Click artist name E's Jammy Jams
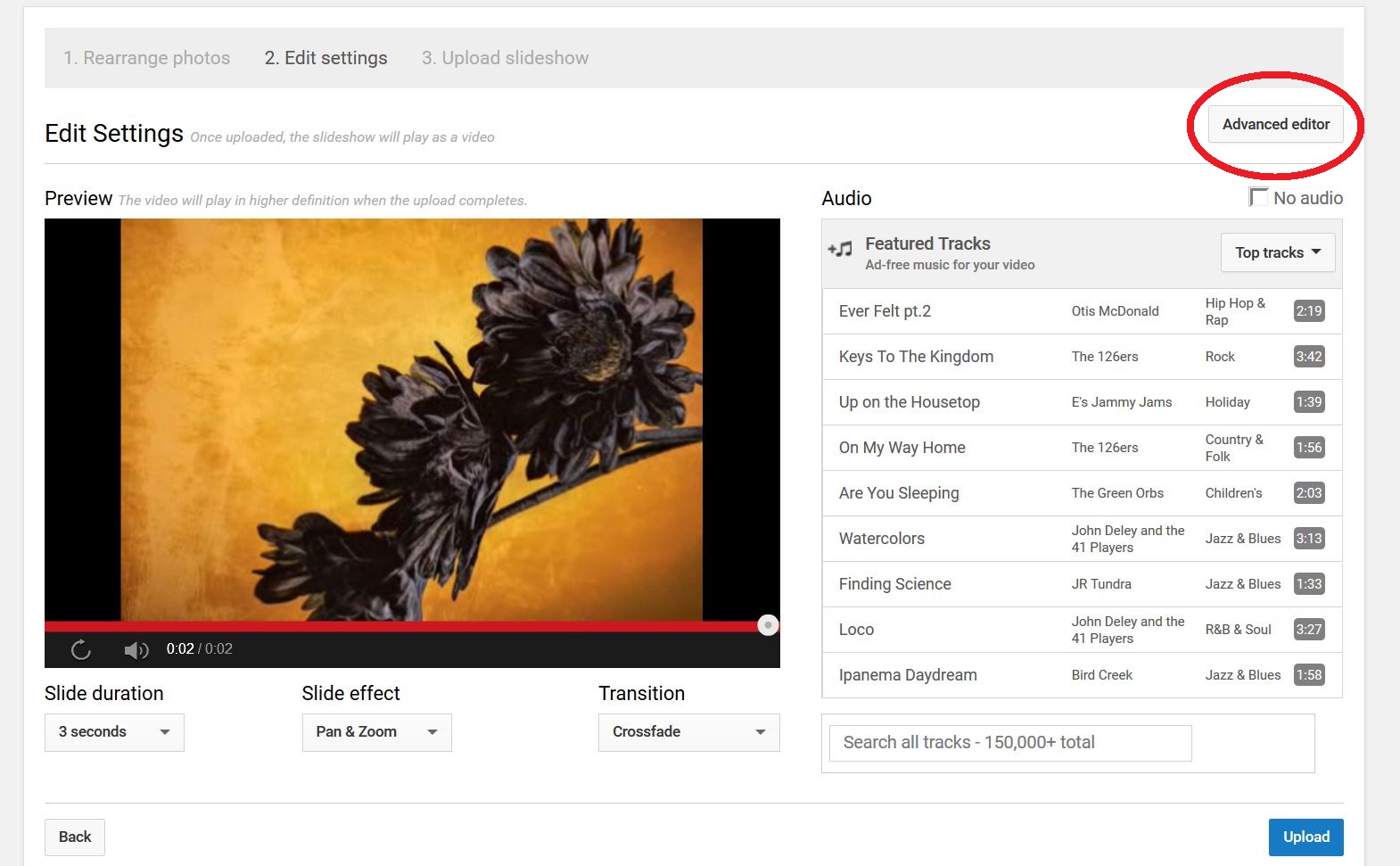Viewport: 1400px width, 866px height. (1121, 402)
